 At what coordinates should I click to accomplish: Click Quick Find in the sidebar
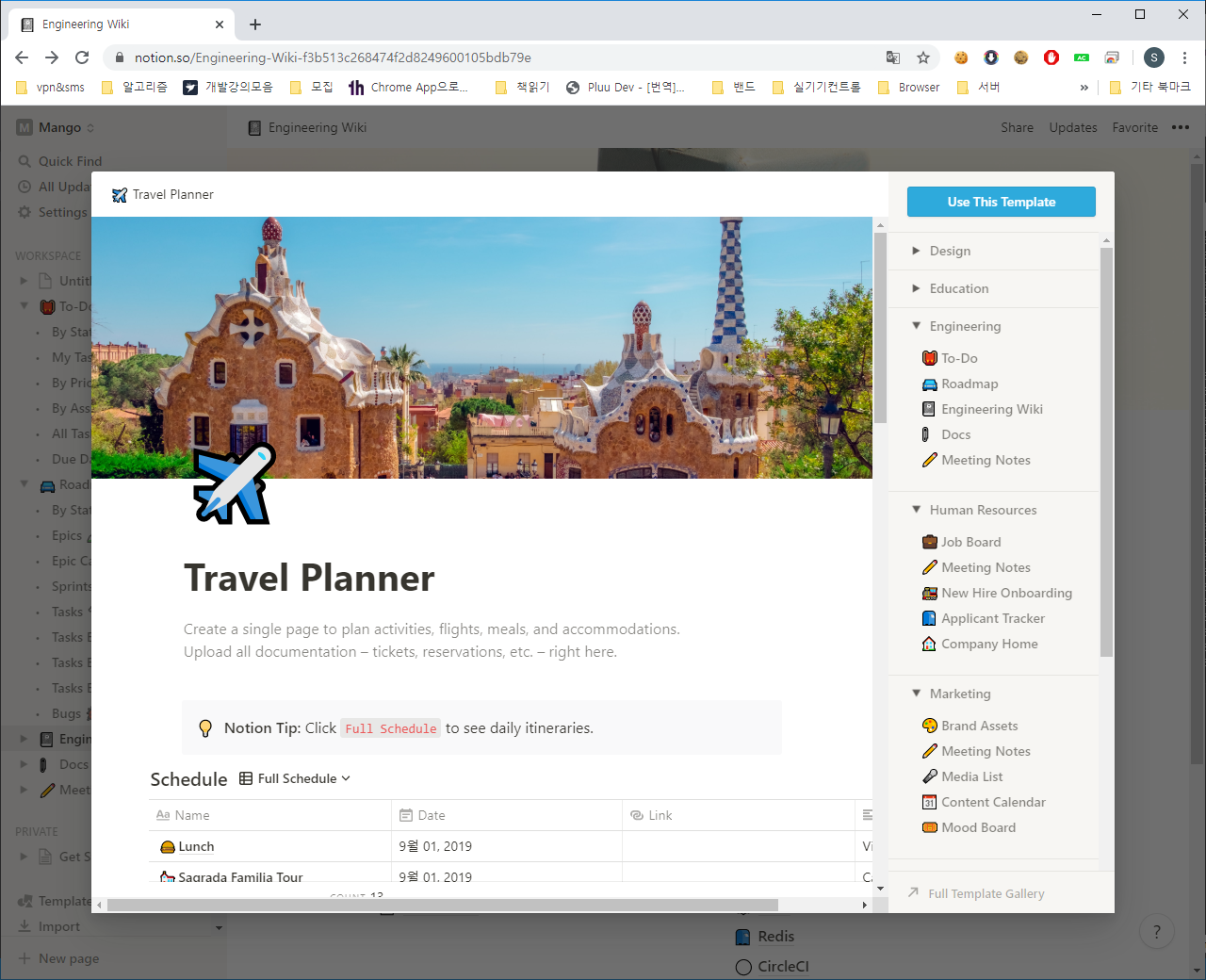point(58,161)
